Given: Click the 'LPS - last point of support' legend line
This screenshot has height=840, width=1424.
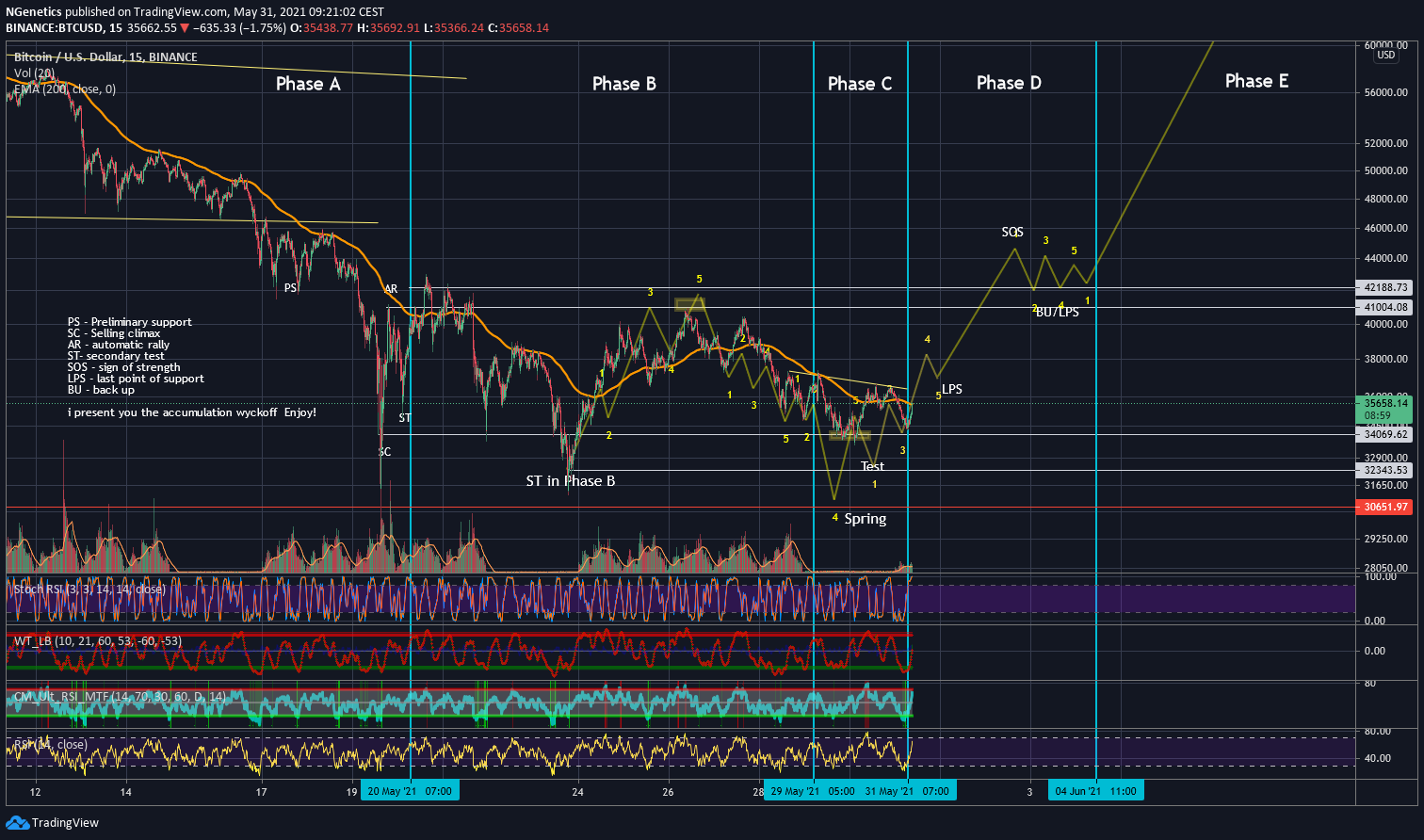Looking at the screenshot, I should click(x=136, y=379).
